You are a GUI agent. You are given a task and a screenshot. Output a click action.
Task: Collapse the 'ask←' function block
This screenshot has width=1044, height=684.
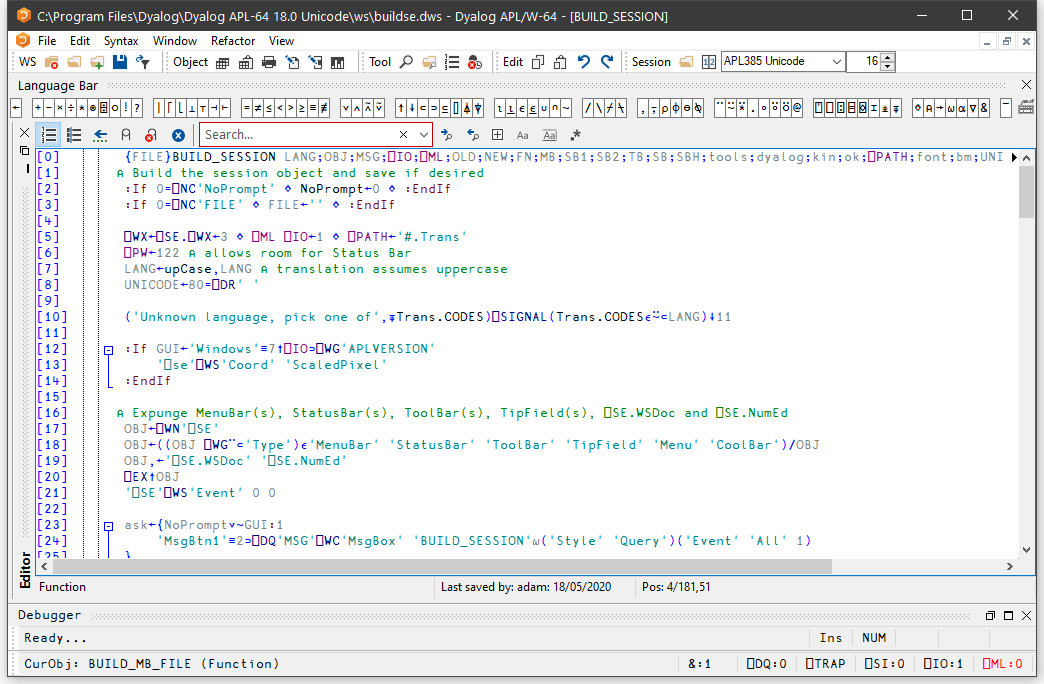109,525
